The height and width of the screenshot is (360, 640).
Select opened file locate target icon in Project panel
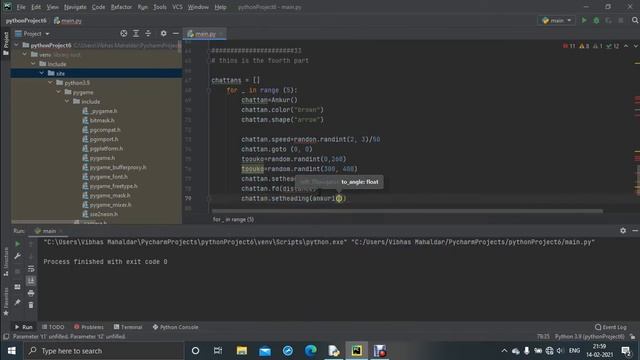pyautogui.click(x=124, y=33)
